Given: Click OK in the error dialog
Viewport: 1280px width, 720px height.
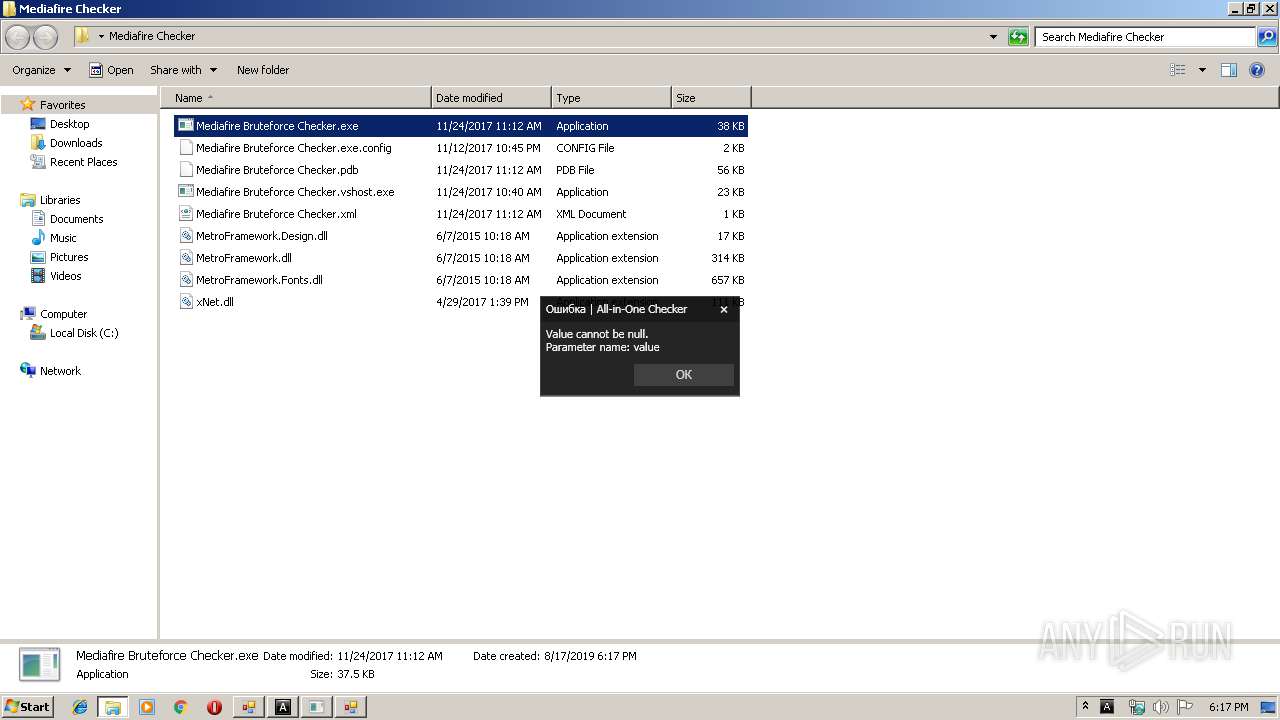Looking at the screenshot, I should click(684, 374).
